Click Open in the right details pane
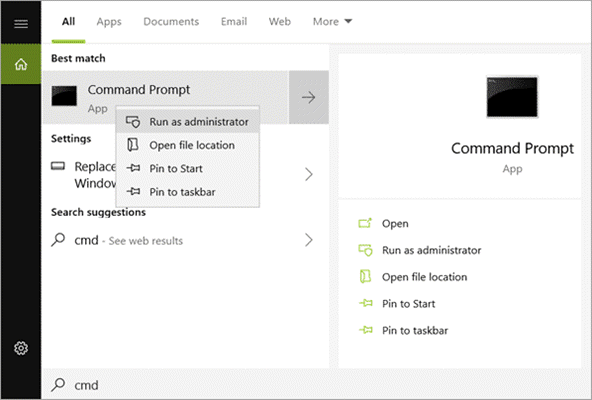The height and width of the screenshot is (400, 592). click(395, 224)
